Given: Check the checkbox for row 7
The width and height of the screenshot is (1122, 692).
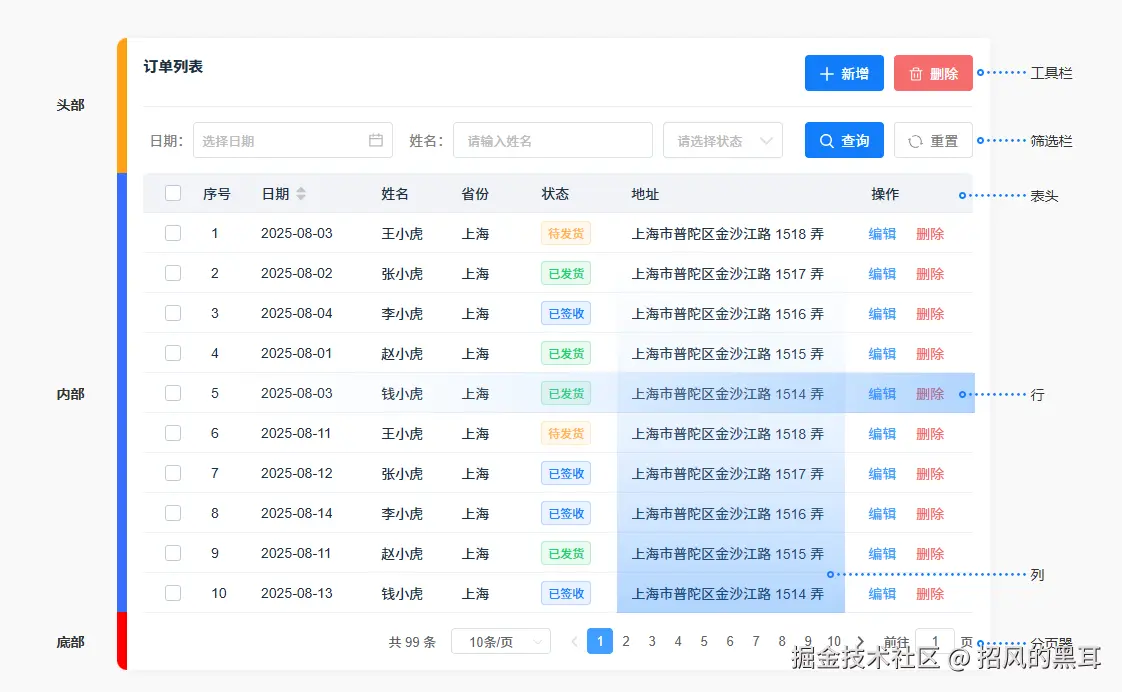Looking at the screenshot, I should click(x=172, y=473).
